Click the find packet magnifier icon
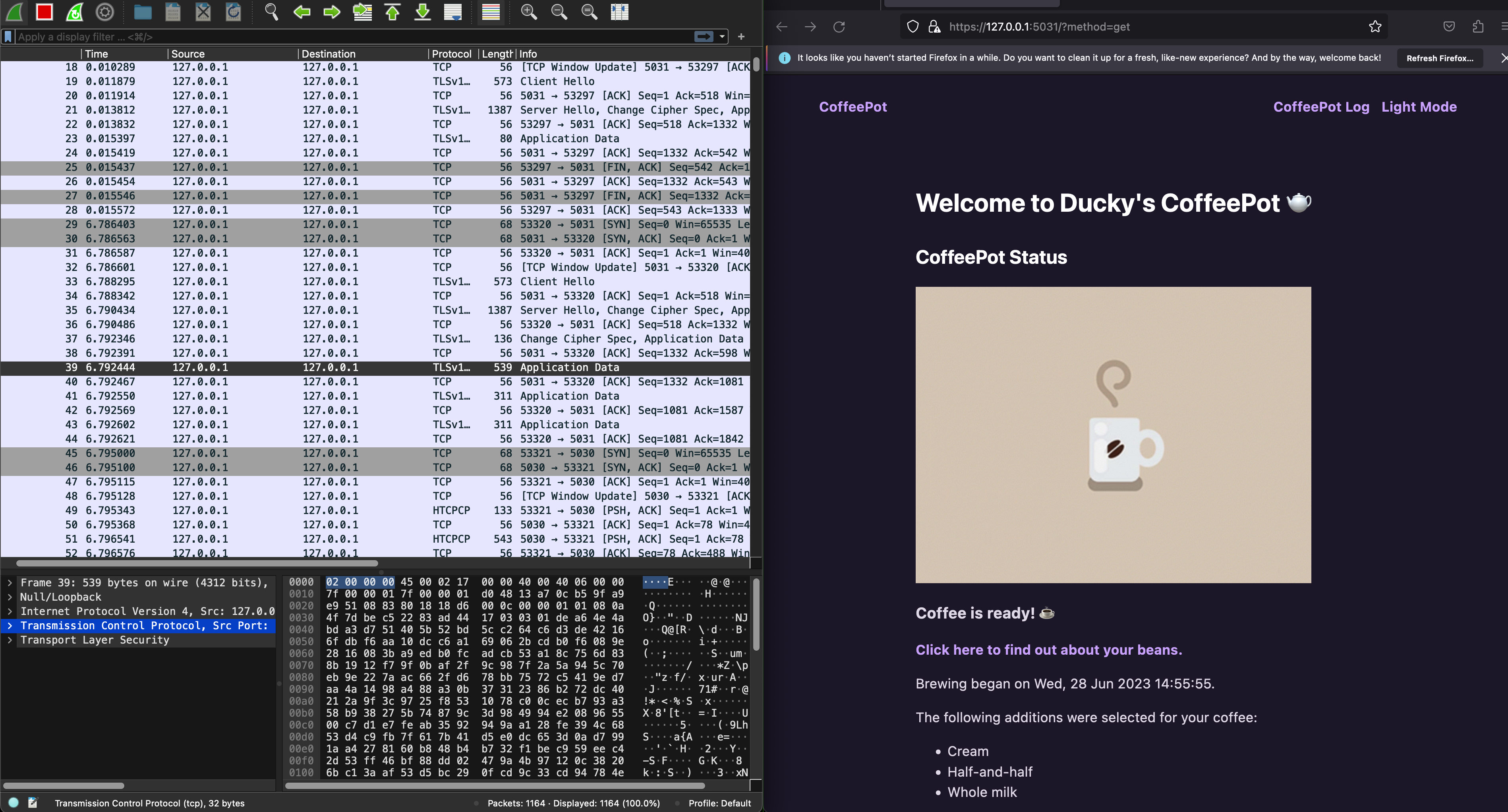 pos(271,12)
